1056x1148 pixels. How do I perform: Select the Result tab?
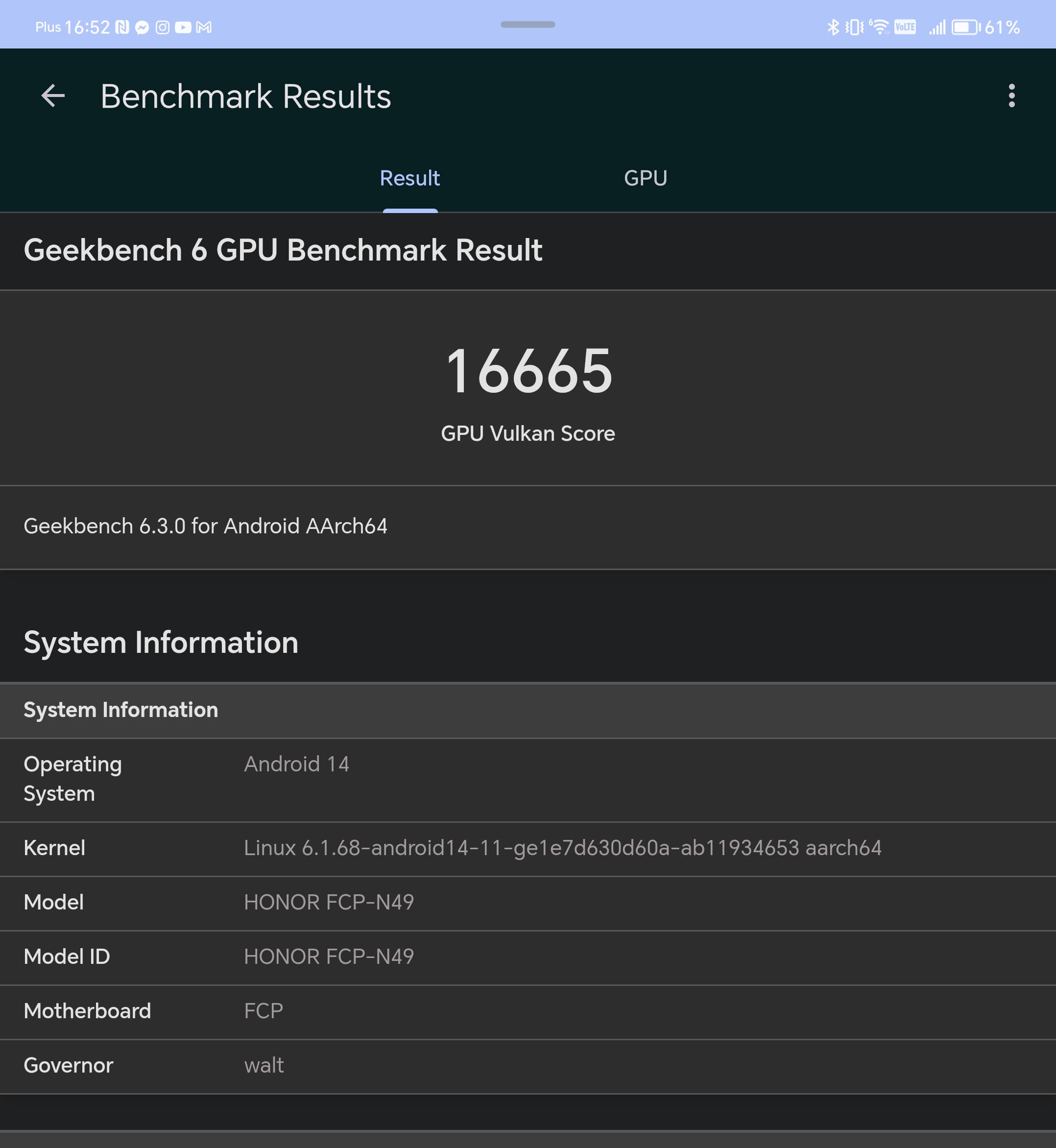point(409,178)
